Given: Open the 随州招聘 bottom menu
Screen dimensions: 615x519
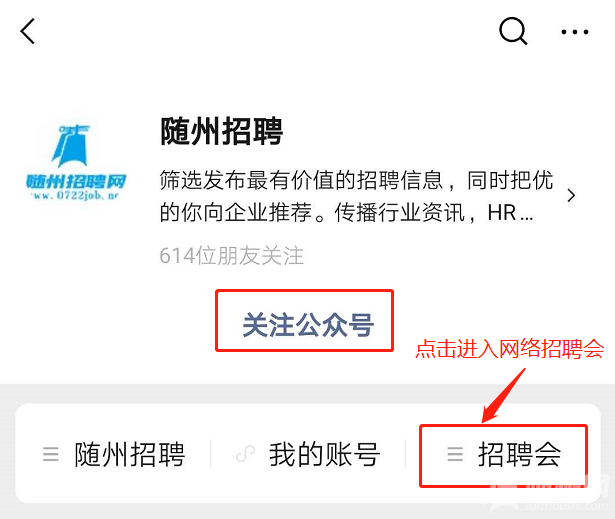Looking at the screenshot, I should point(114,454).
